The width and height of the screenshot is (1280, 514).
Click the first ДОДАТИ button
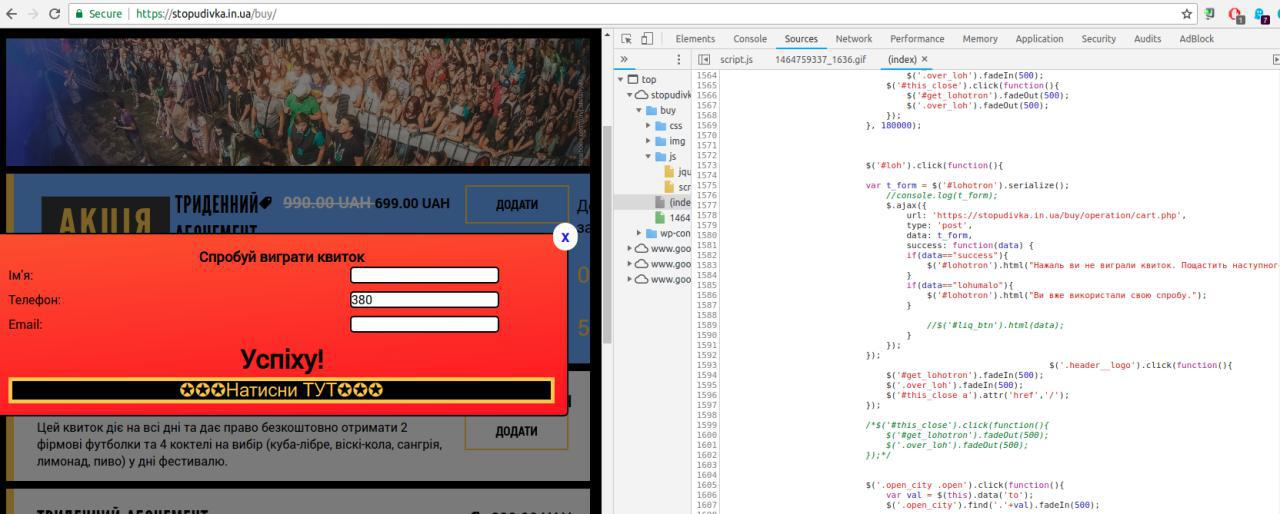(516, 204)
